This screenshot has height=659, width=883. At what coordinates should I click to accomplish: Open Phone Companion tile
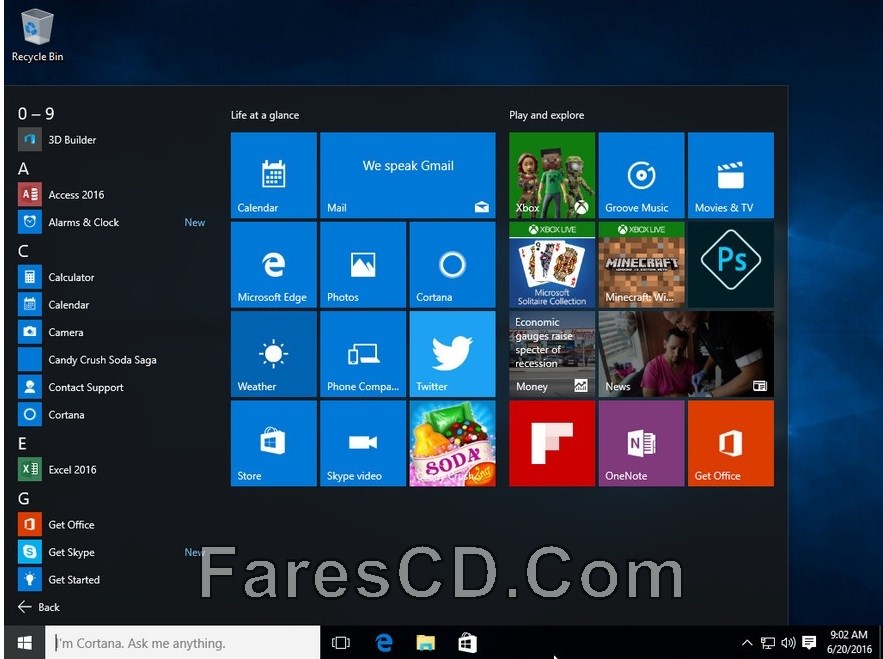point(363,354)
